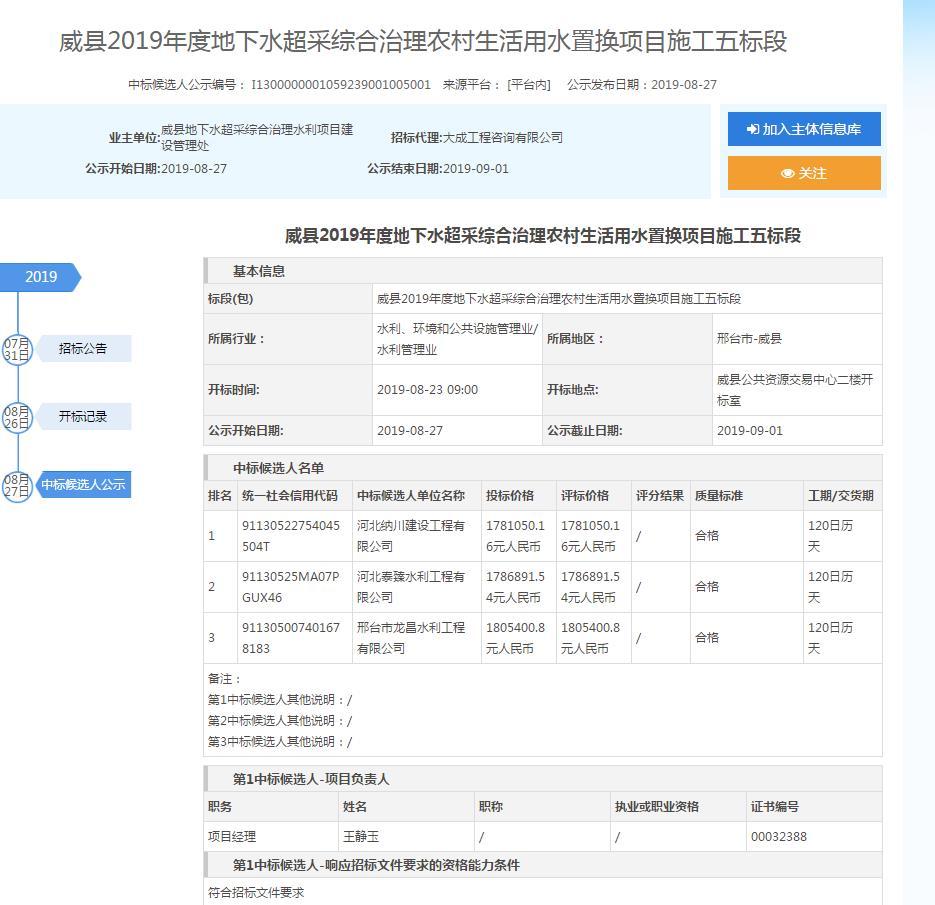Select the 08月27日 timeline date circle
The image size is (935, 905).
(x=17, y=485)
